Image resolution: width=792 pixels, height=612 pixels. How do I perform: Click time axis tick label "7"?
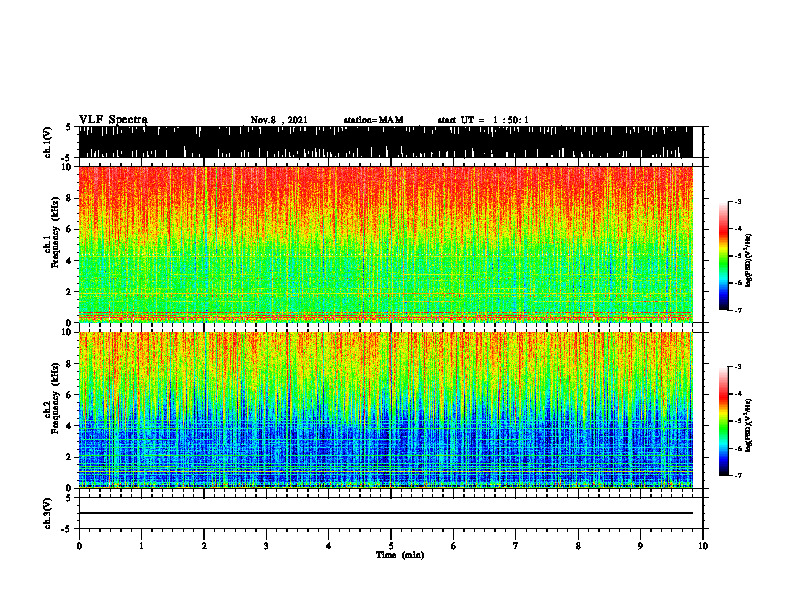tap(516, 546)
